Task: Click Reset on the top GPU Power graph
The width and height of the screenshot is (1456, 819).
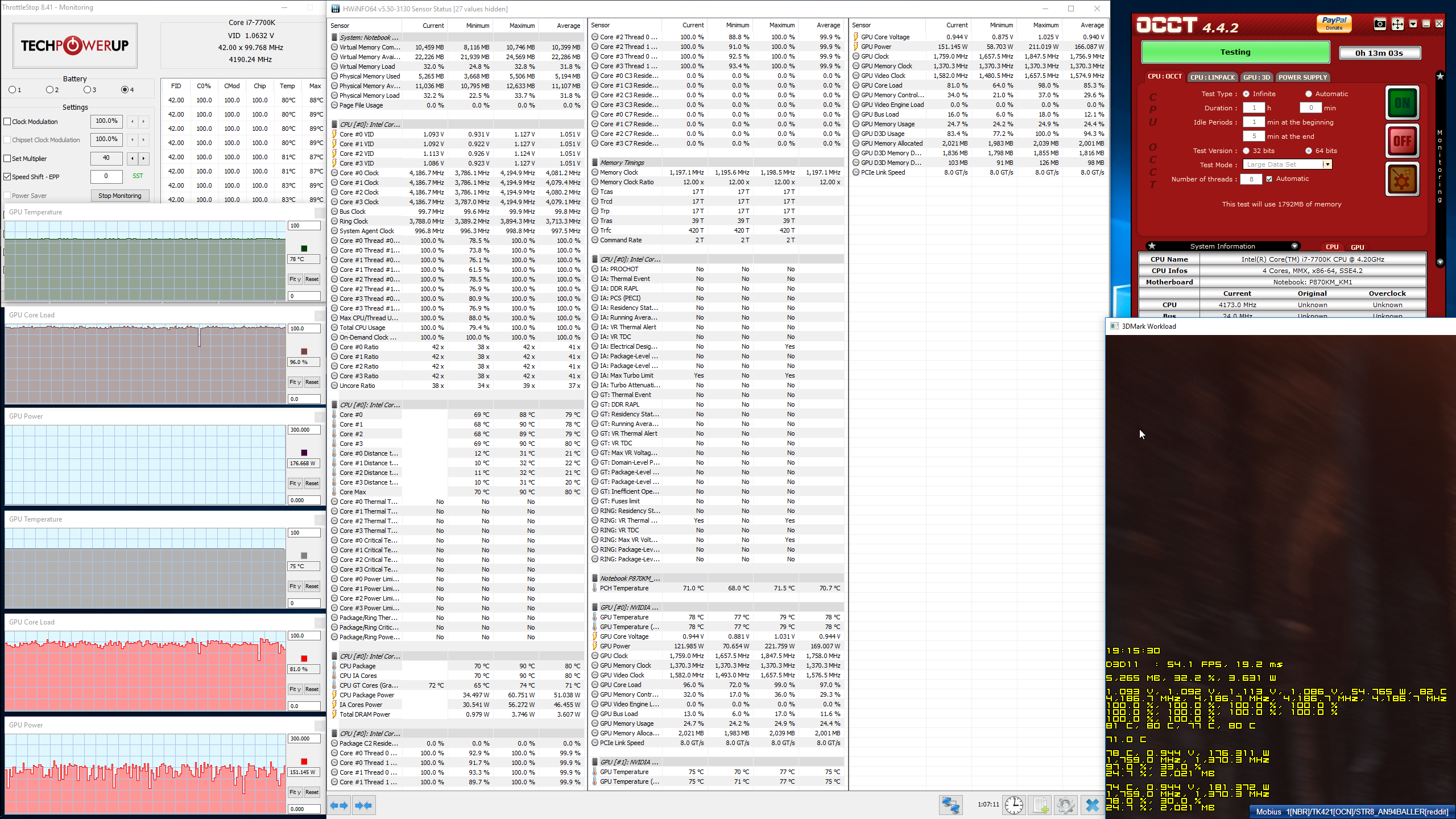Action: coord(312,483)
